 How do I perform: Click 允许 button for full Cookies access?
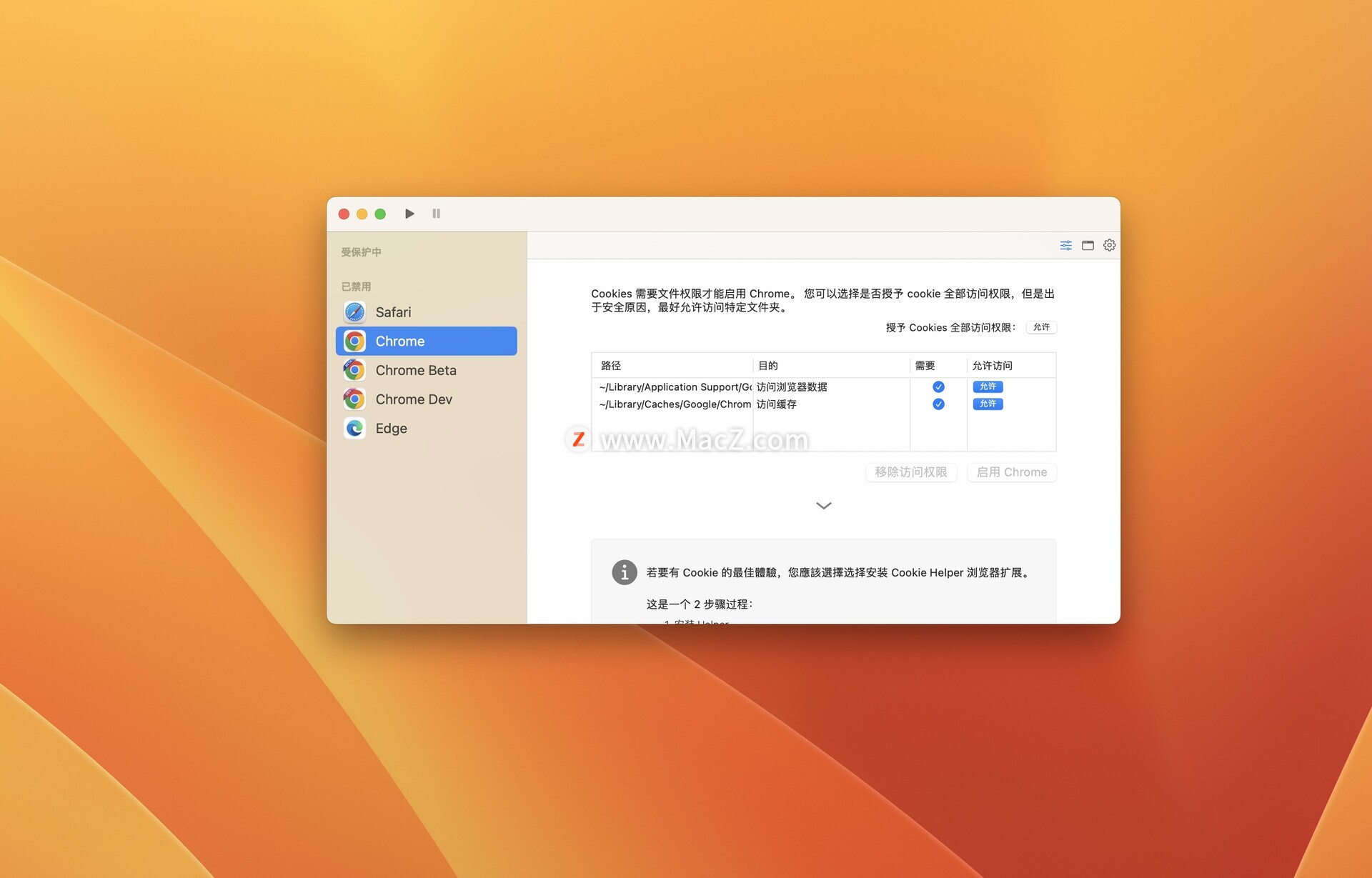[x=1041, y=327]
